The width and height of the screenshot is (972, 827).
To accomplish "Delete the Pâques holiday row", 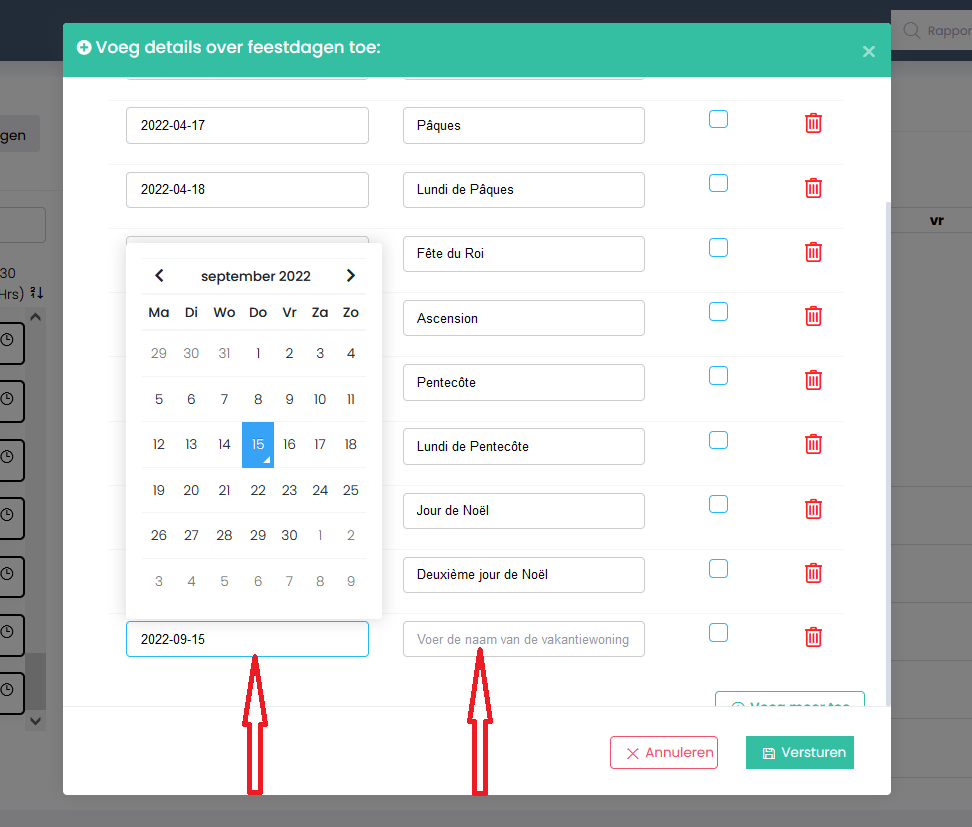I will click(x=813, y=123).
